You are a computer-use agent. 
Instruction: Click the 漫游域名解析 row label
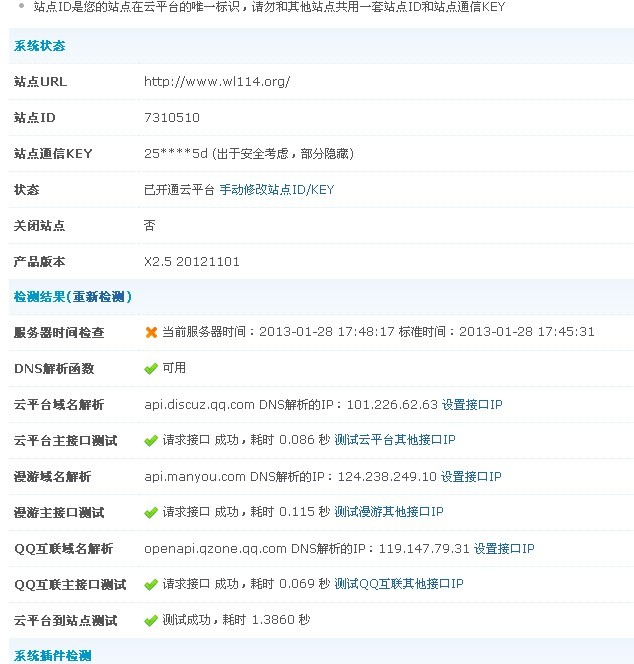click(53, 477)
